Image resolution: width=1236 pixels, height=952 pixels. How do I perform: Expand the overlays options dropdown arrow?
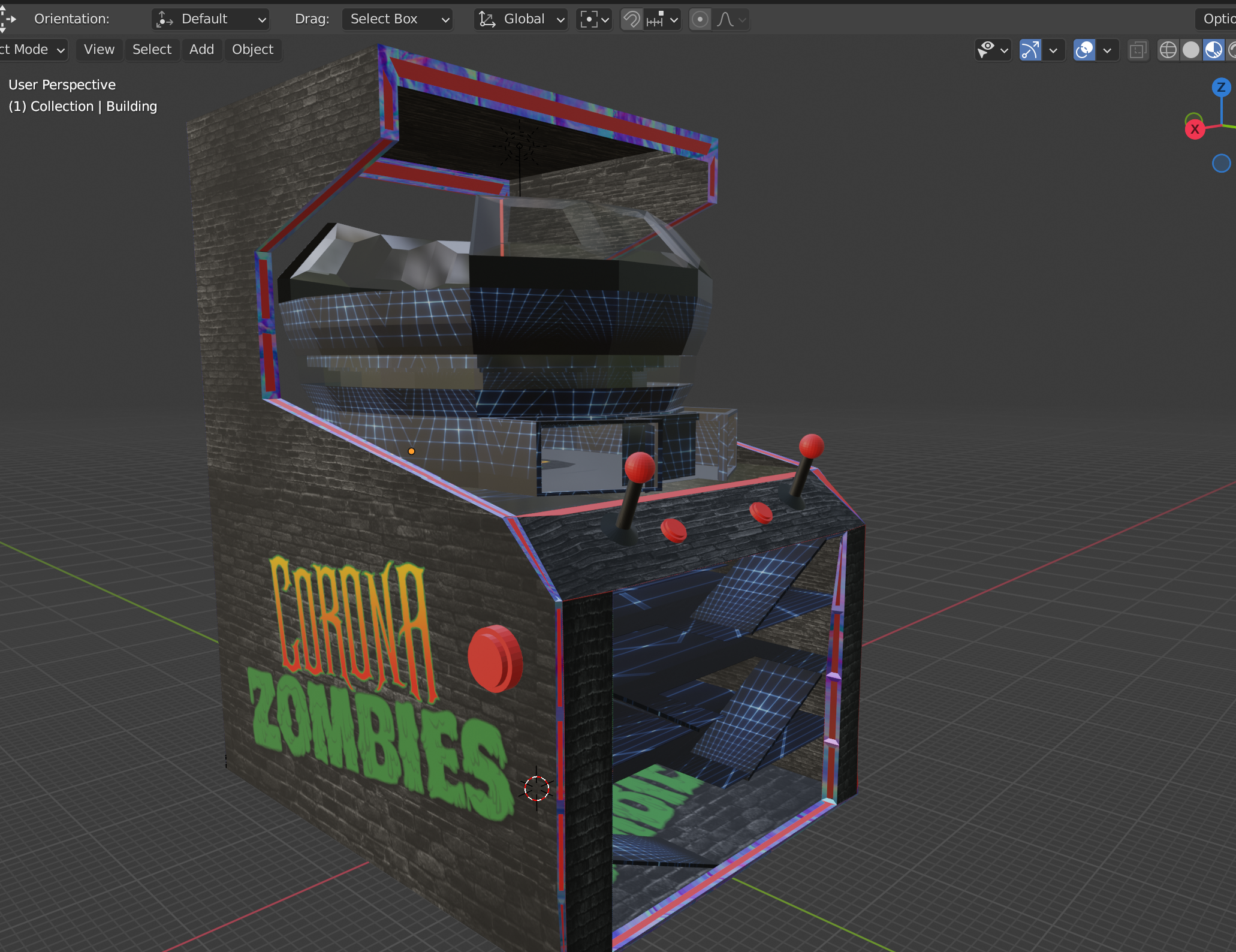click(1107, 50)
